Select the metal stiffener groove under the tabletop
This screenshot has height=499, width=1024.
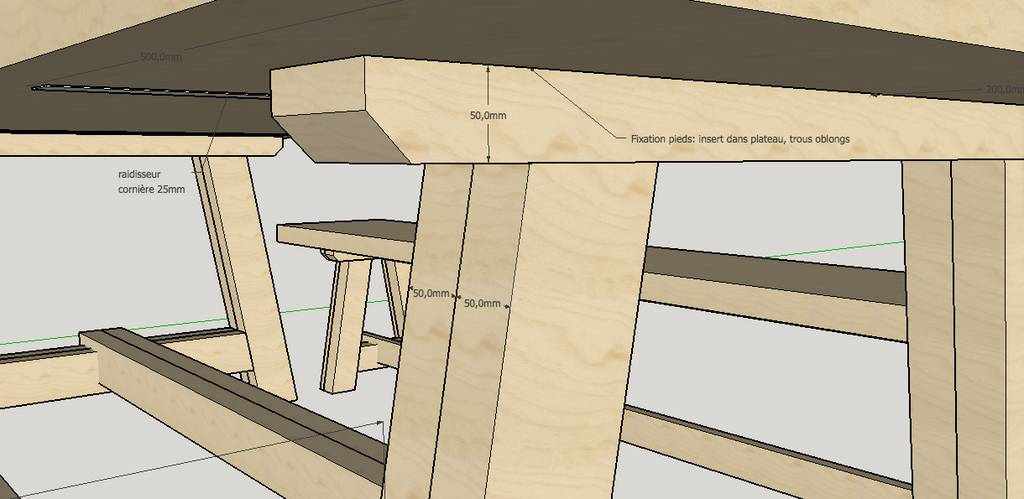pyautogui.click(x=150, y=93)
